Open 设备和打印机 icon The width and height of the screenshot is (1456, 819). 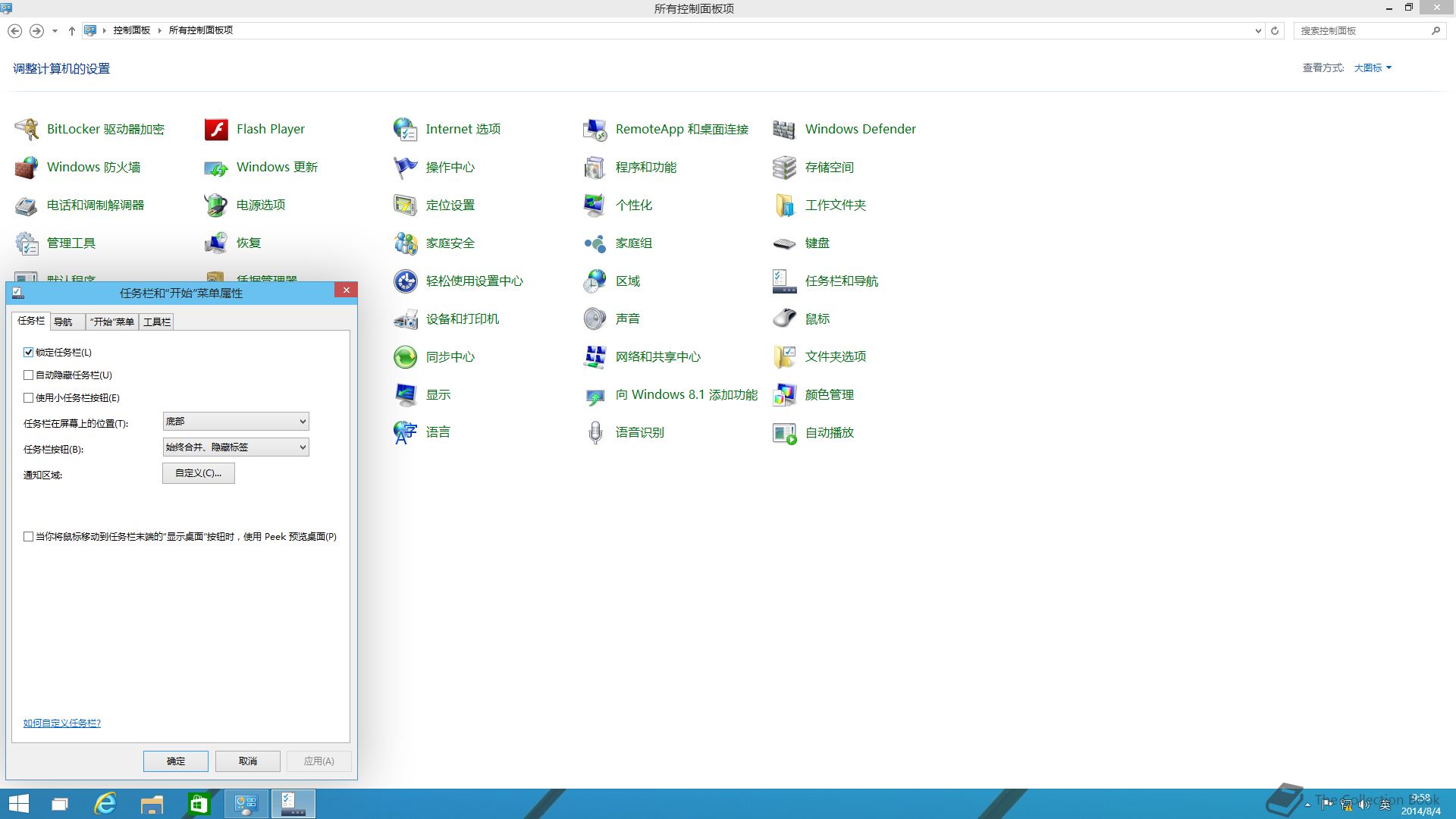click(x=406, y=319)
